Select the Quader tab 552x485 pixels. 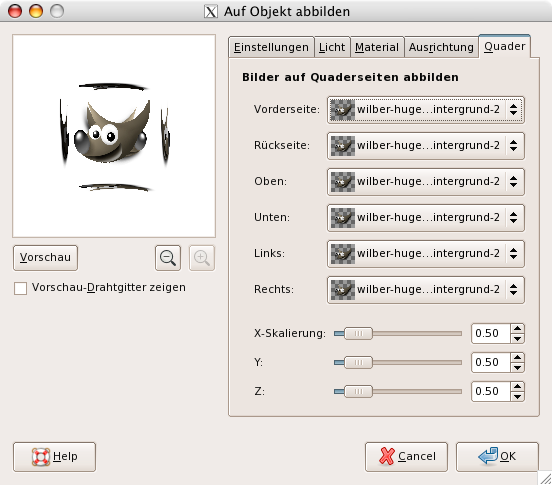click(x=504, y=46)
